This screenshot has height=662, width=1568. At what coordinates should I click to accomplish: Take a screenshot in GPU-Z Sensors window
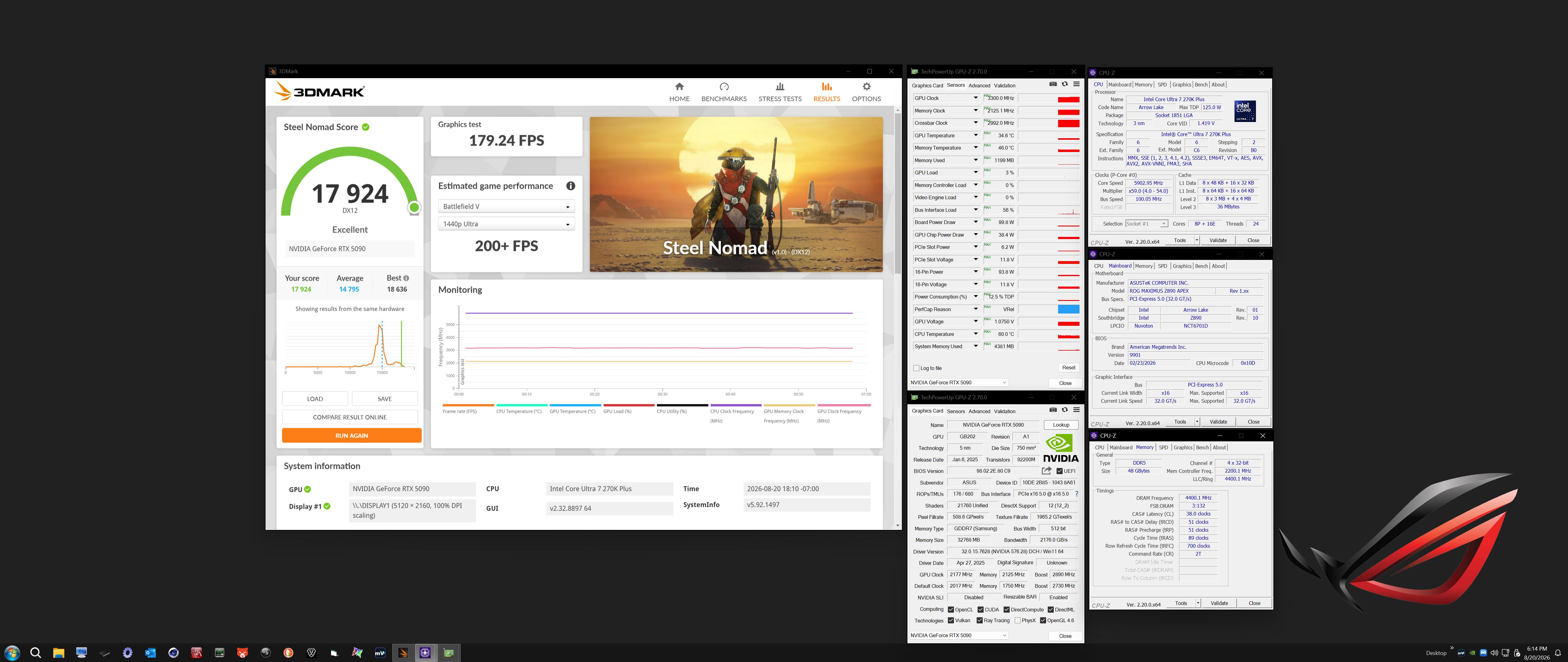pyautogui.click(x=1053, y=85)
